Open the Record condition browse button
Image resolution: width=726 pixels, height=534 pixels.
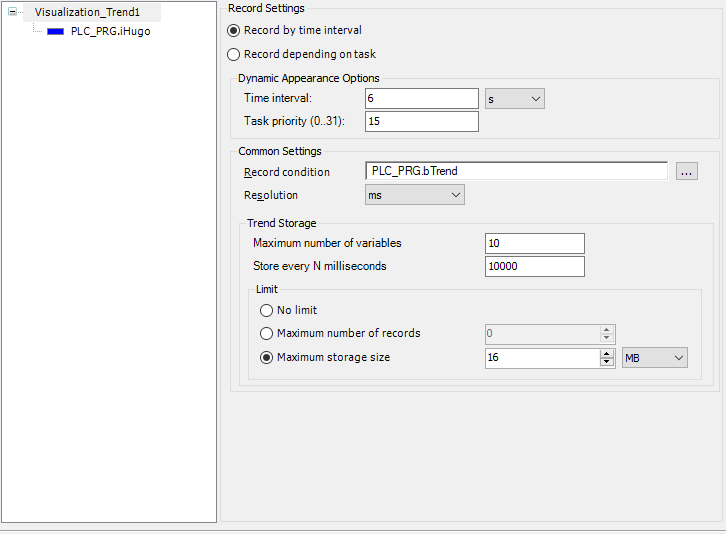click(687, 171)
